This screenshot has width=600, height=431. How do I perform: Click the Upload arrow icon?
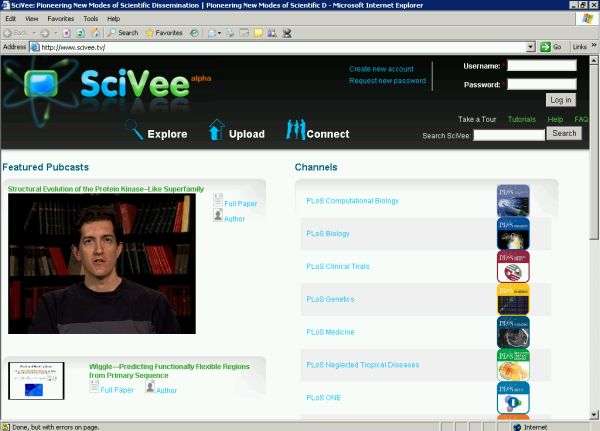click(x=216, y=130)
